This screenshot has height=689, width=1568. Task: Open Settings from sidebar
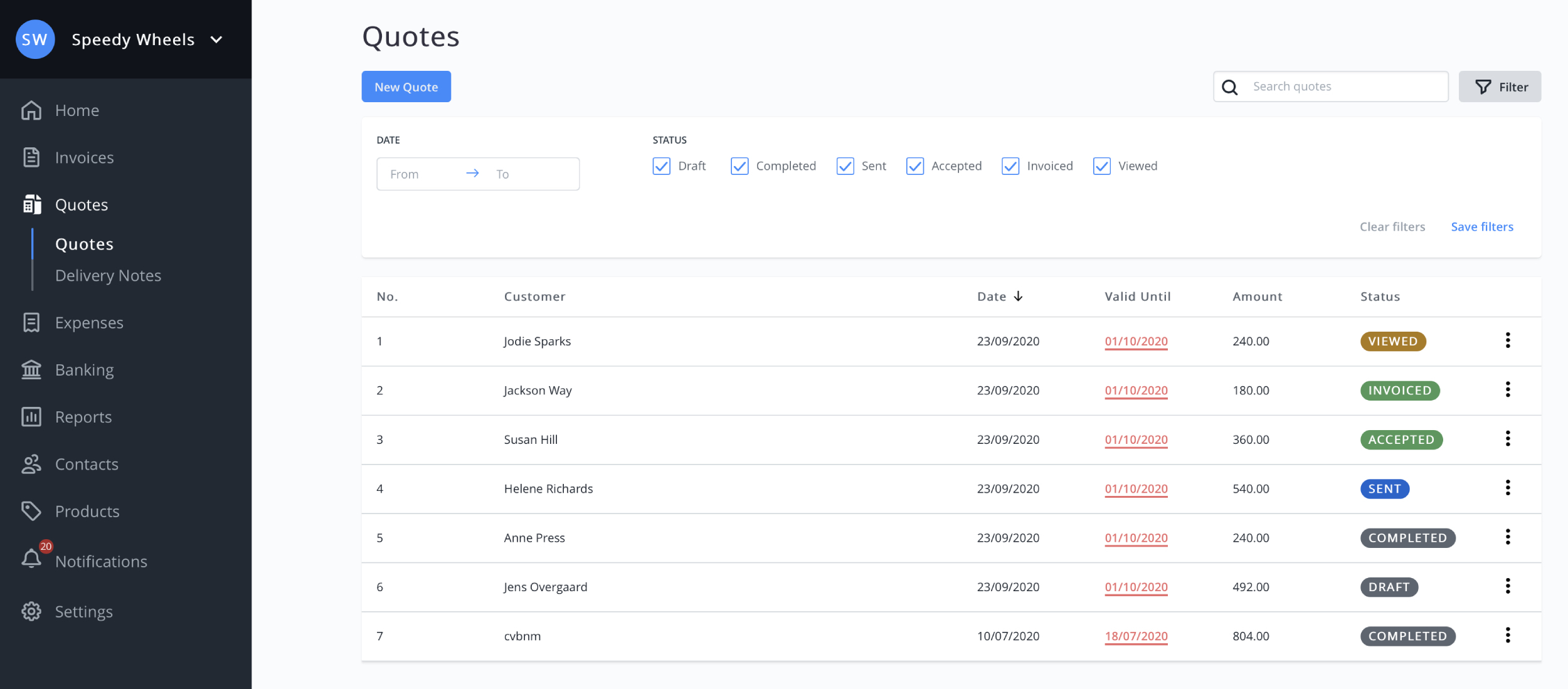pyautogui.click(x=83, y=609)
